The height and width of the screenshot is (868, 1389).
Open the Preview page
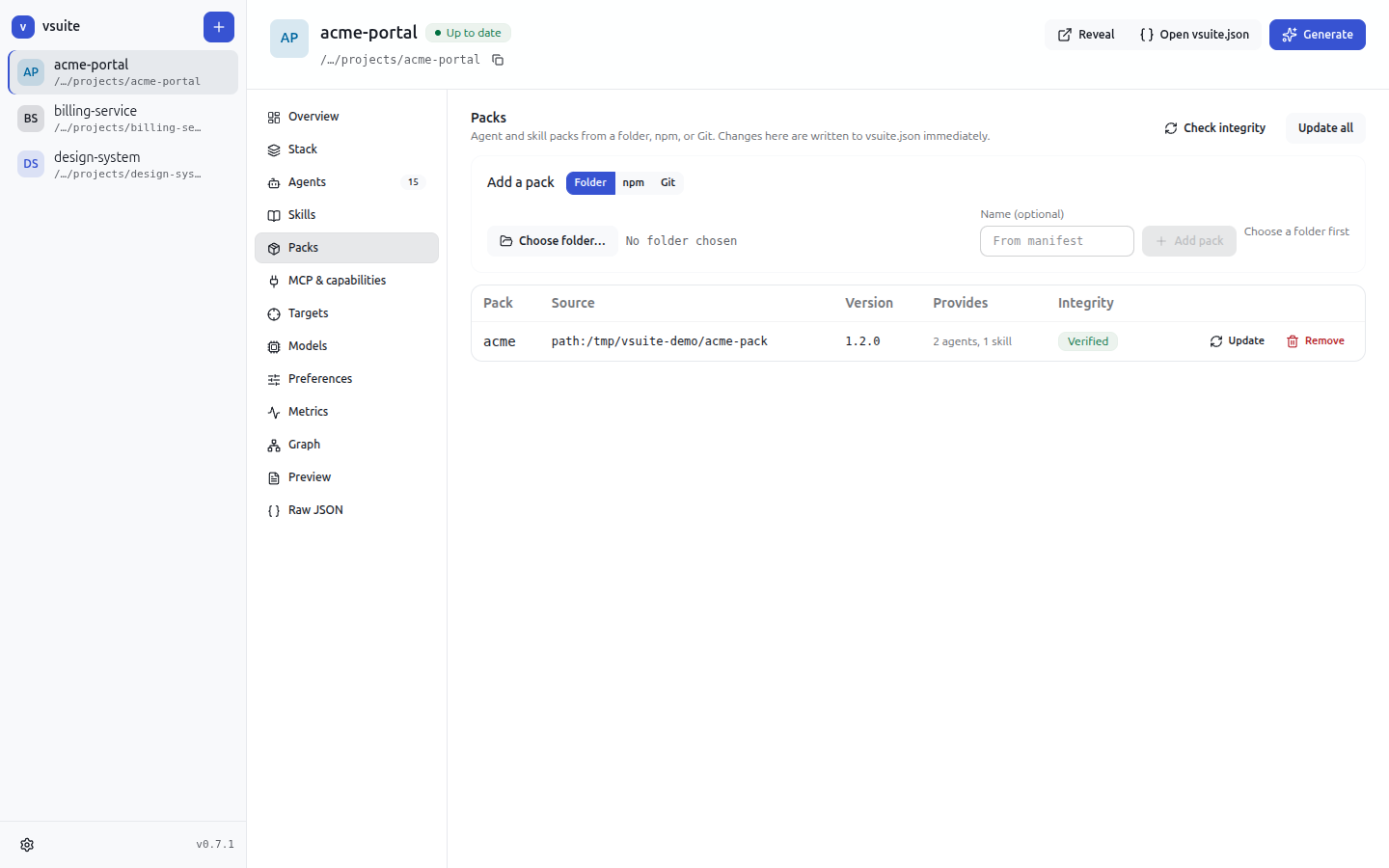[x=346, y=477]
